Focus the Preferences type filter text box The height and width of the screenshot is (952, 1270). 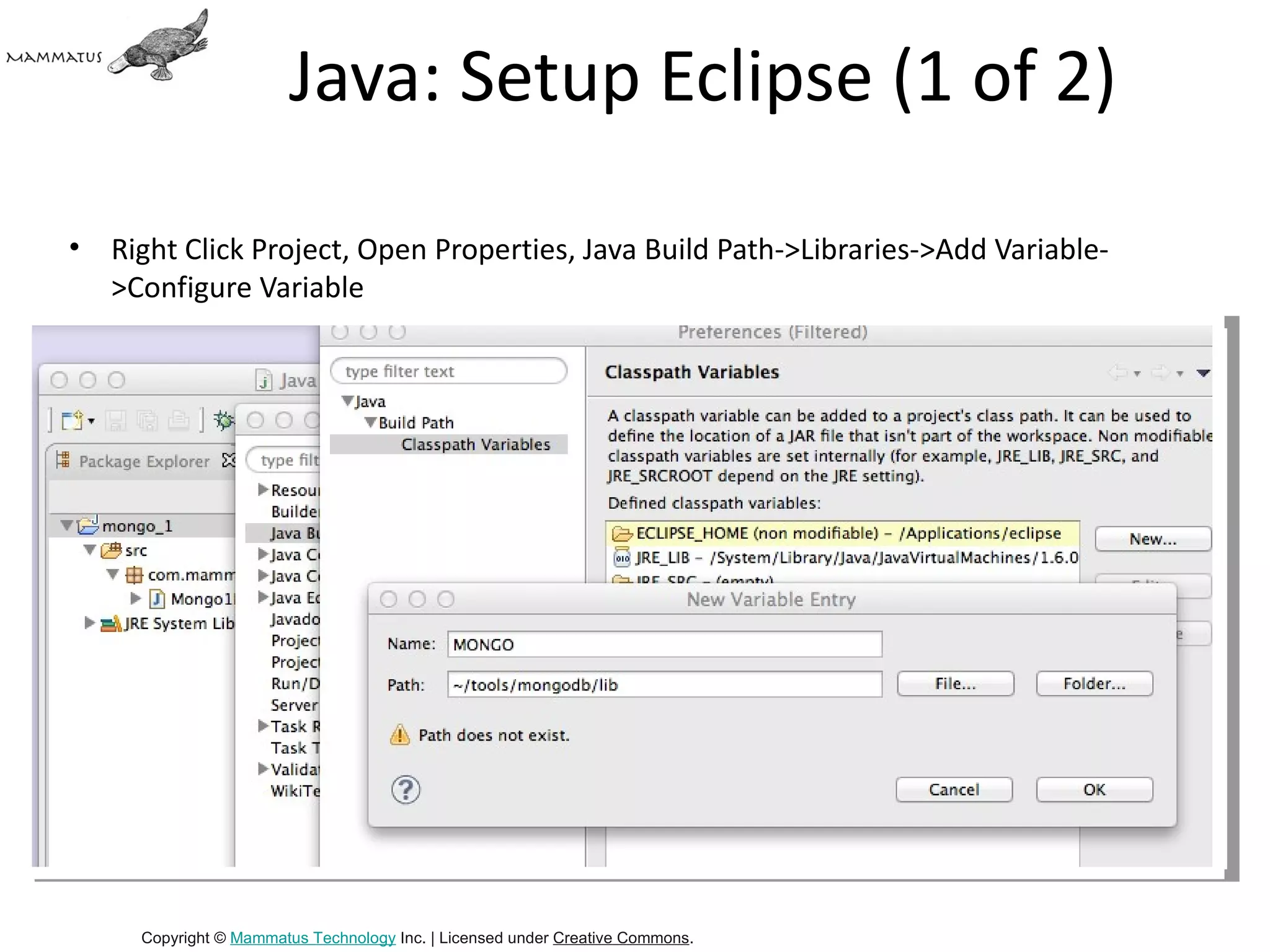tap(449, 371)
